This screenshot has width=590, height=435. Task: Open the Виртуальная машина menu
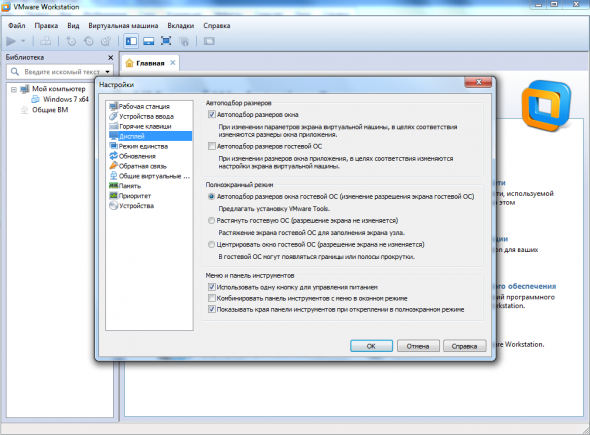(x=123, y=26)
